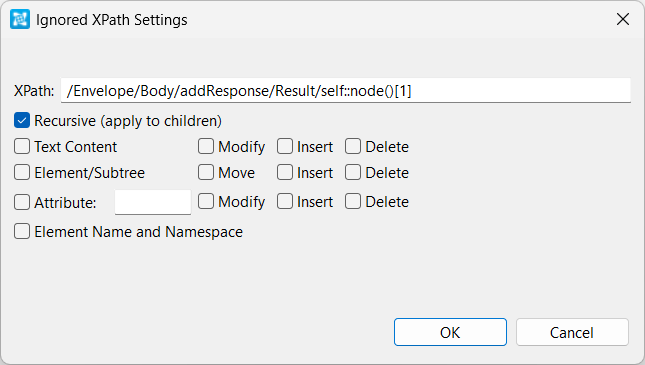Check Modify in the Text Content row

(x=206, y=146)
